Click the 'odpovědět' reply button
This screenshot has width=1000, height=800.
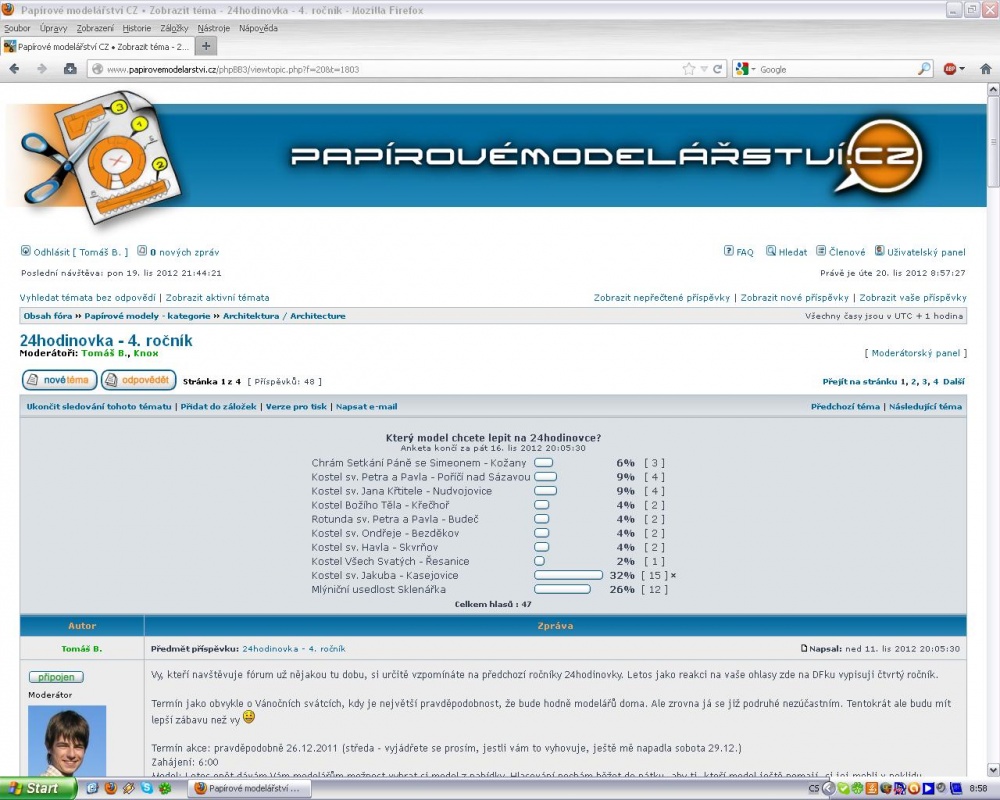(x=138, y=380)
